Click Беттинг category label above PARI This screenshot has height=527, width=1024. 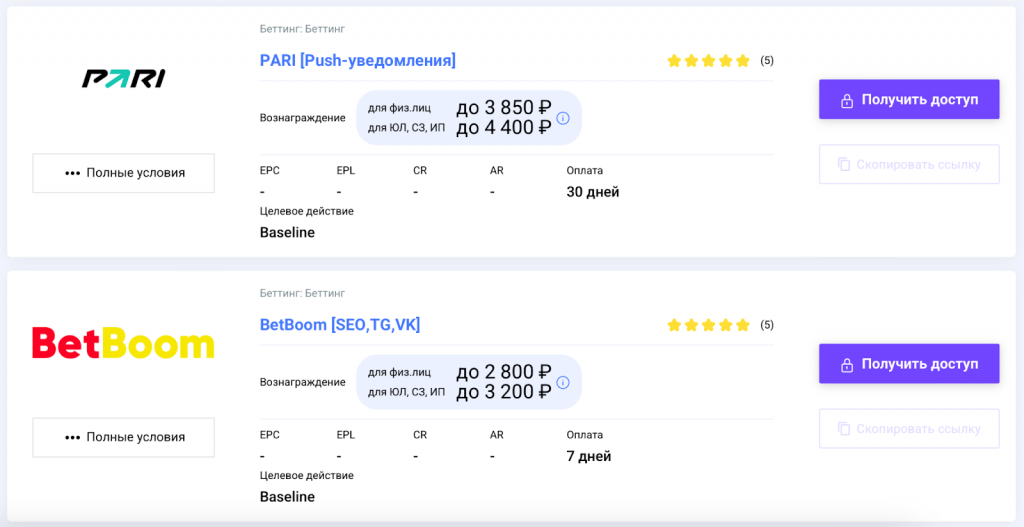pyautogui.click(x=302, y=29)
